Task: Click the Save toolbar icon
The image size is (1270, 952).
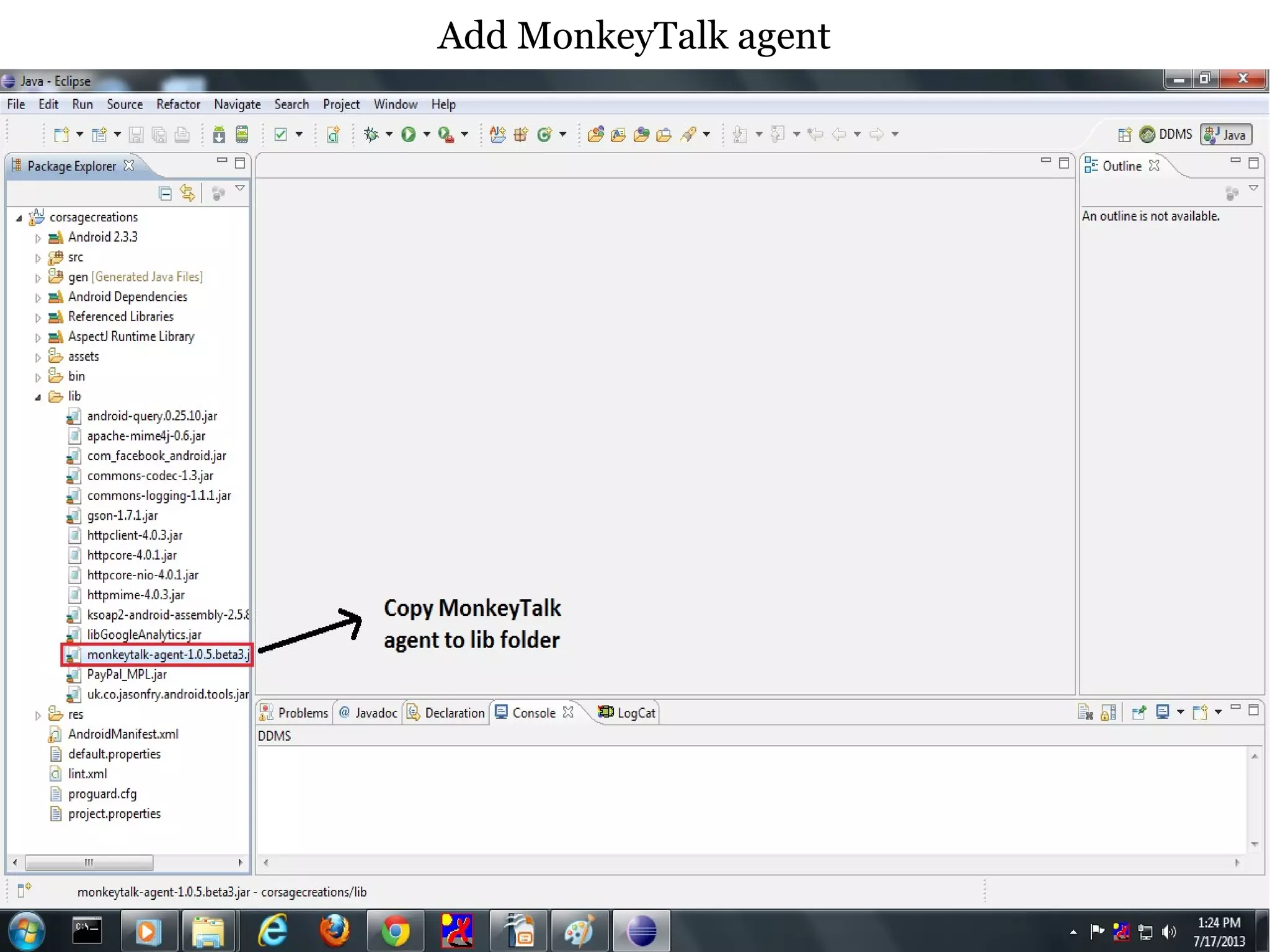Action: tap(136, 135)
